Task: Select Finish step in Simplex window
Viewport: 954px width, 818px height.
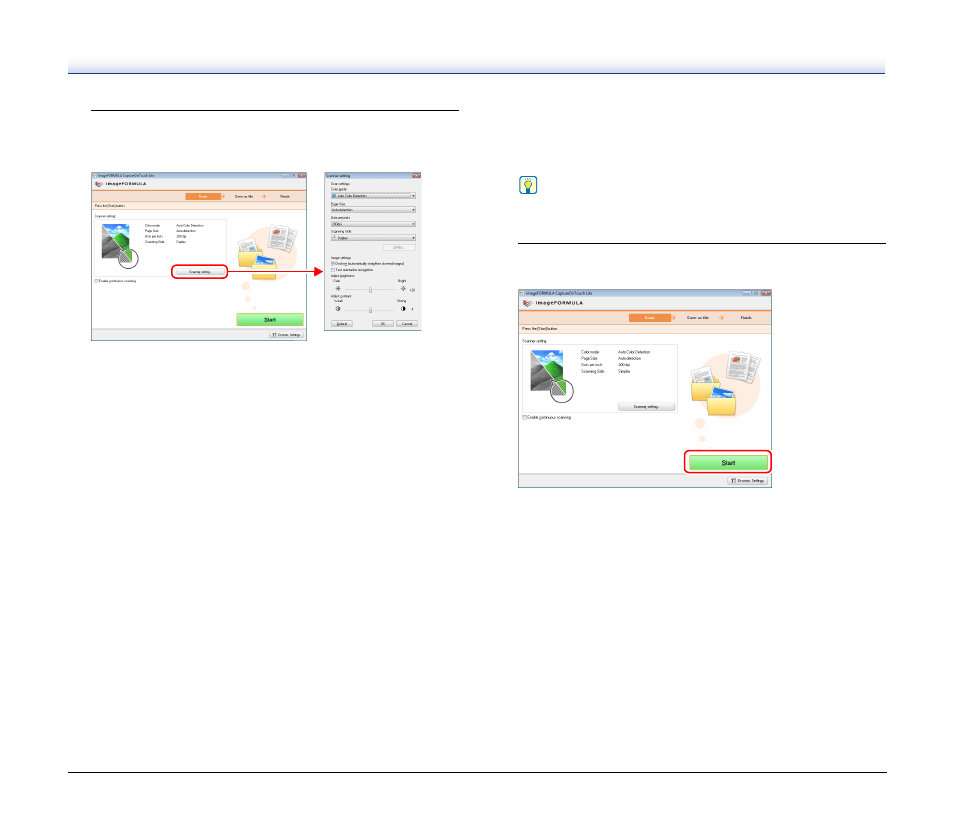Action: (746, 318)
